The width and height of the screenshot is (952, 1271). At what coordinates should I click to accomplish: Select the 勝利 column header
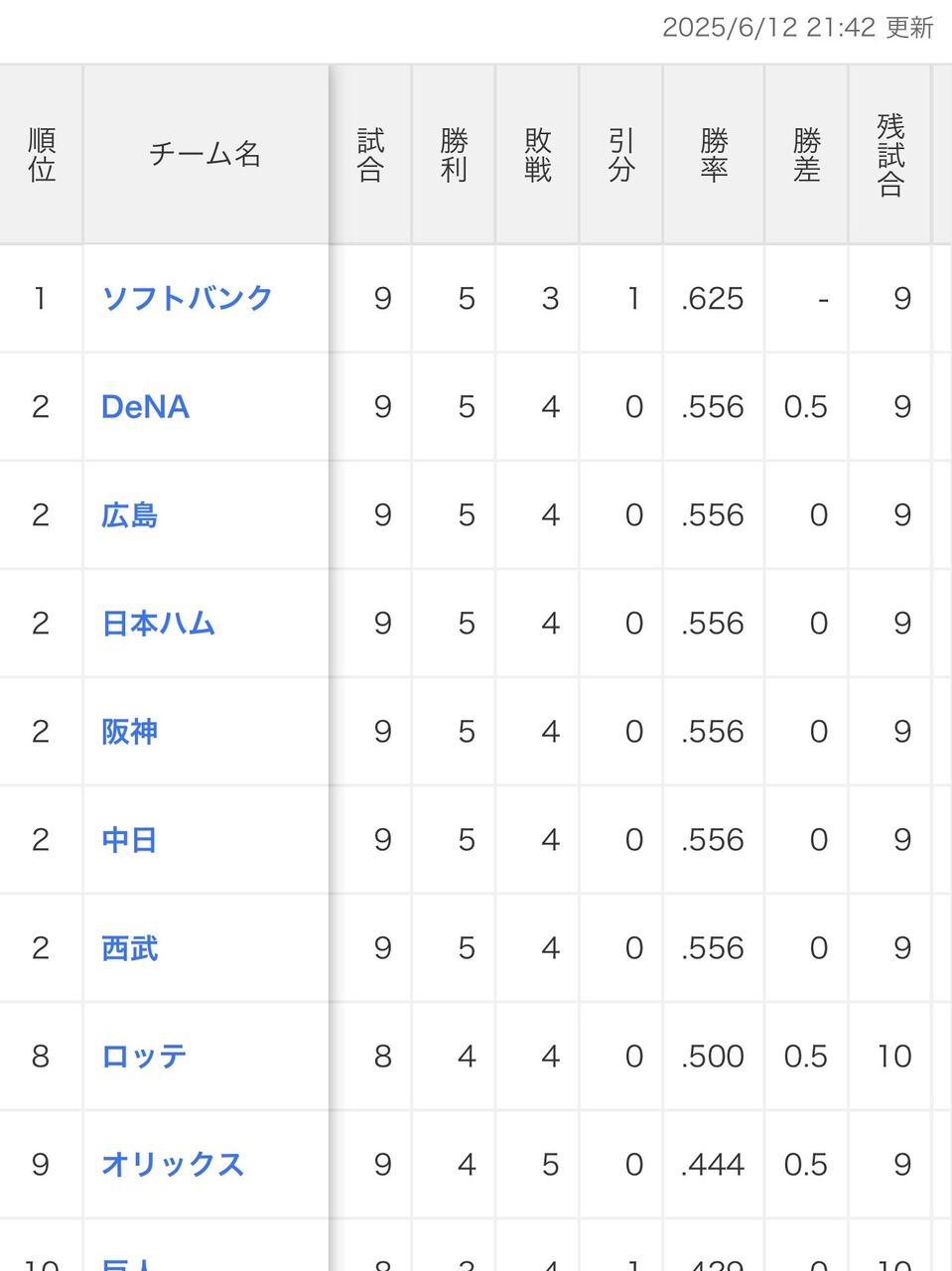click(x=454, y=155)
